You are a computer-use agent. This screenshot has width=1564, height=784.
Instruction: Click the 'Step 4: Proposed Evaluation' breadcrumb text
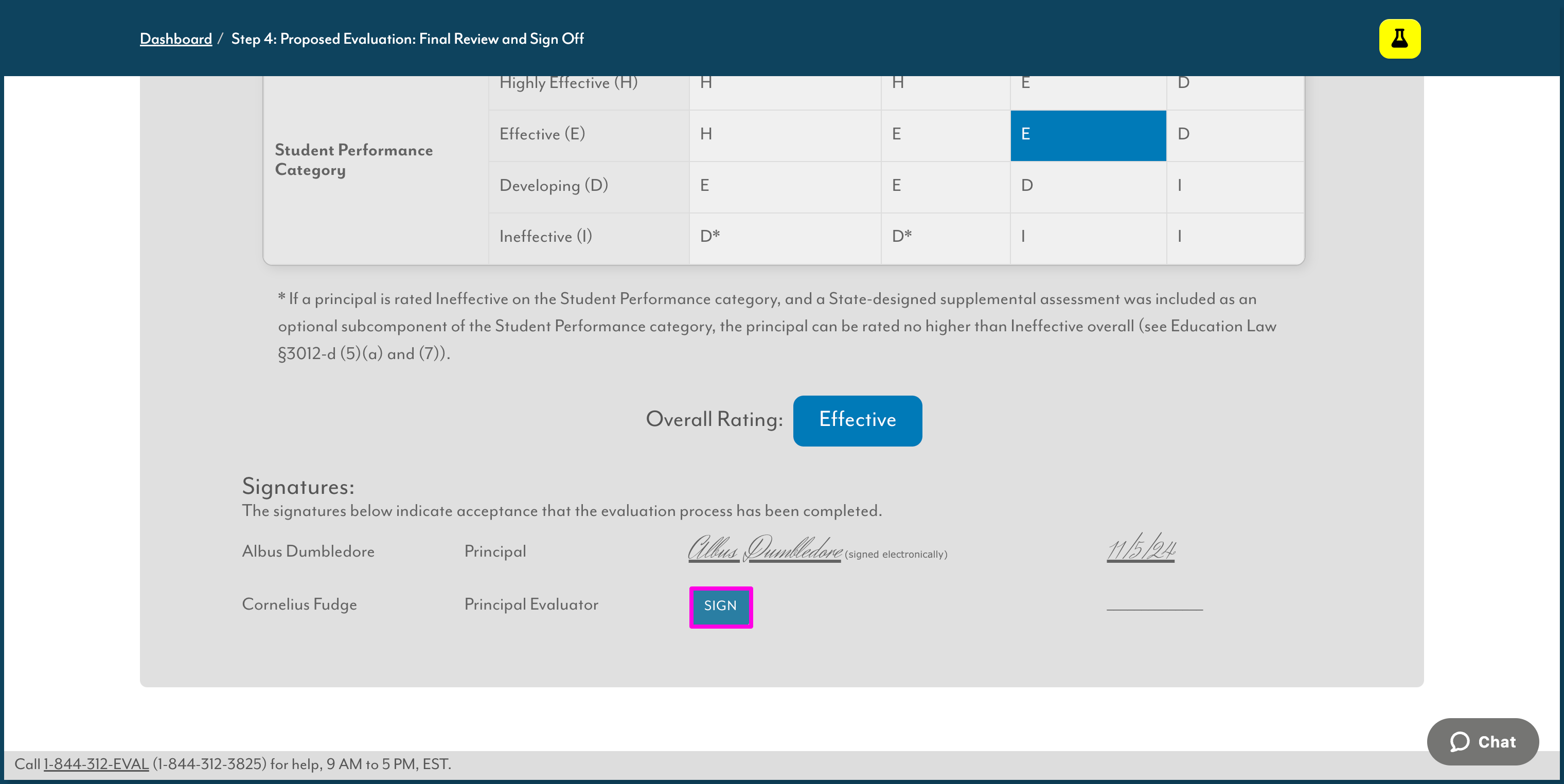coord(407,39)
